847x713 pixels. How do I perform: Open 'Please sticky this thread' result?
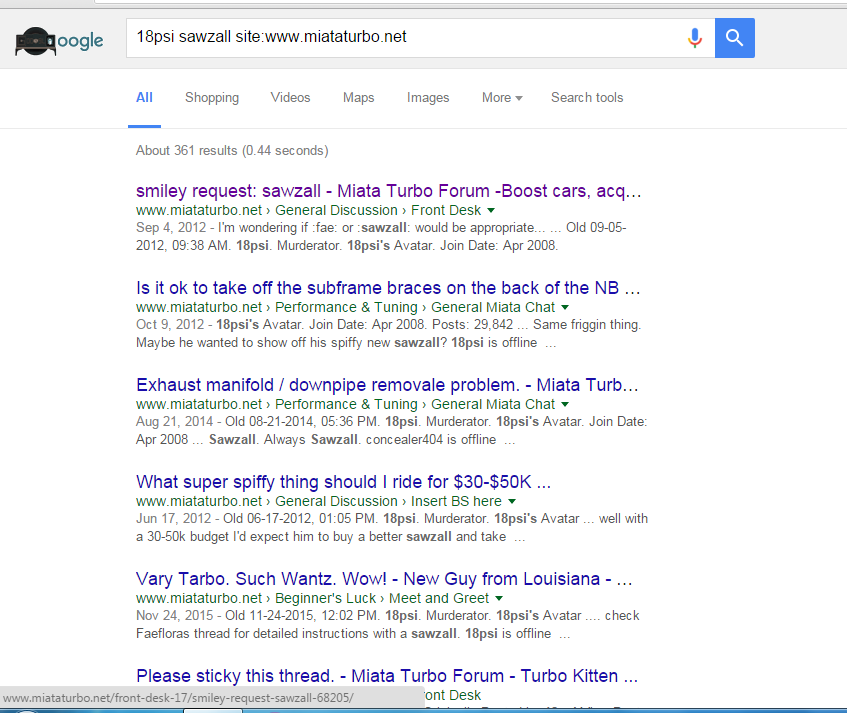(x=387, y=676)
